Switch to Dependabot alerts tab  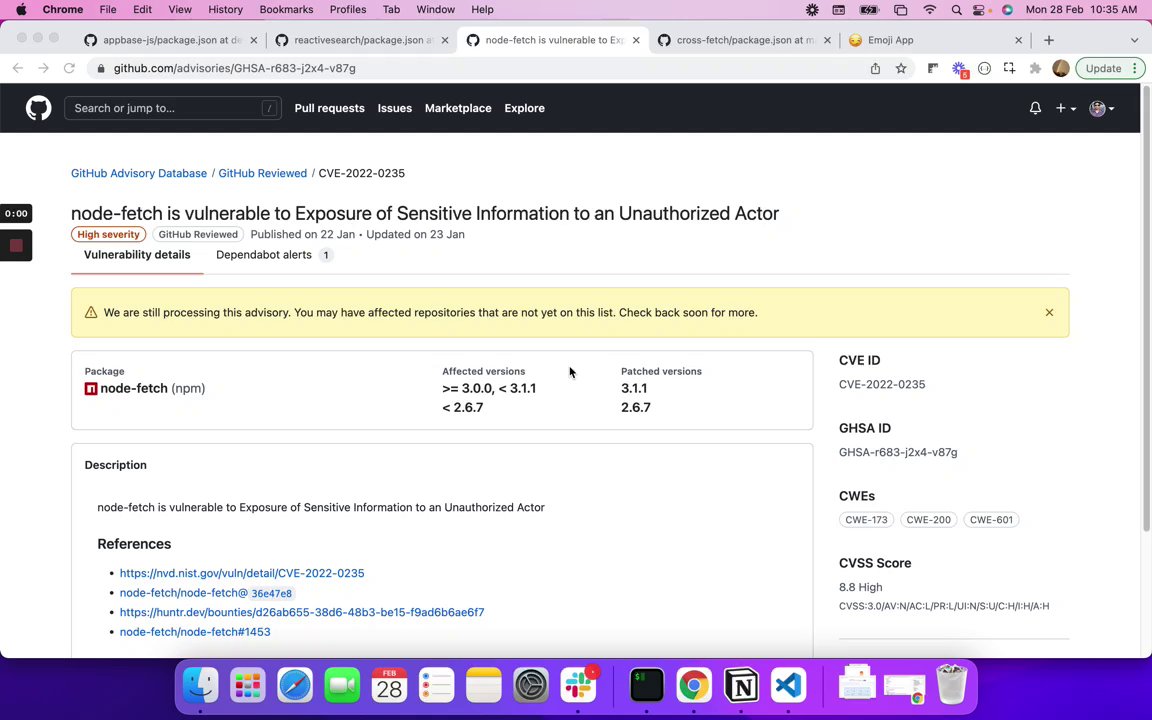point(274,255)
